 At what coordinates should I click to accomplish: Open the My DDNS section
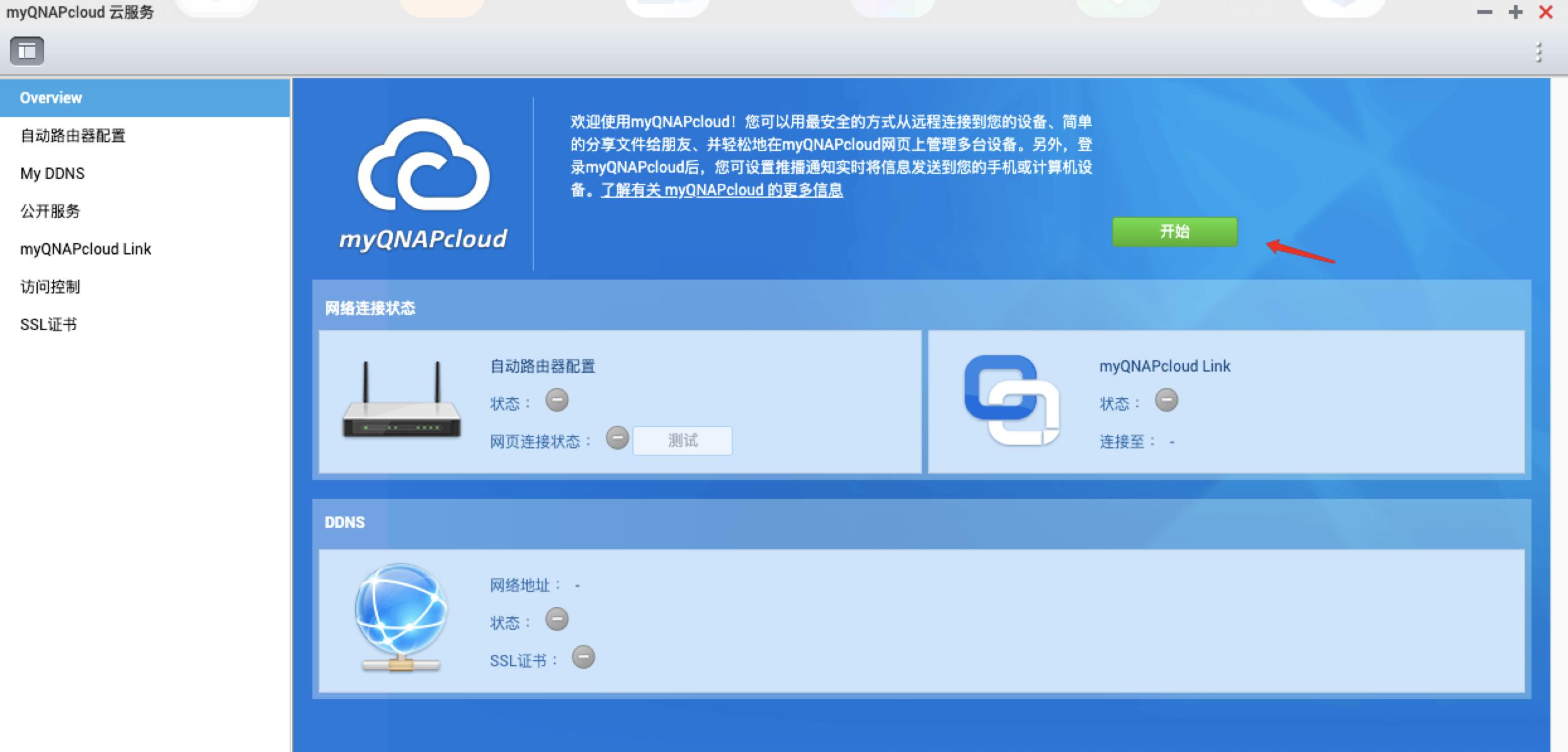point(52,173)
